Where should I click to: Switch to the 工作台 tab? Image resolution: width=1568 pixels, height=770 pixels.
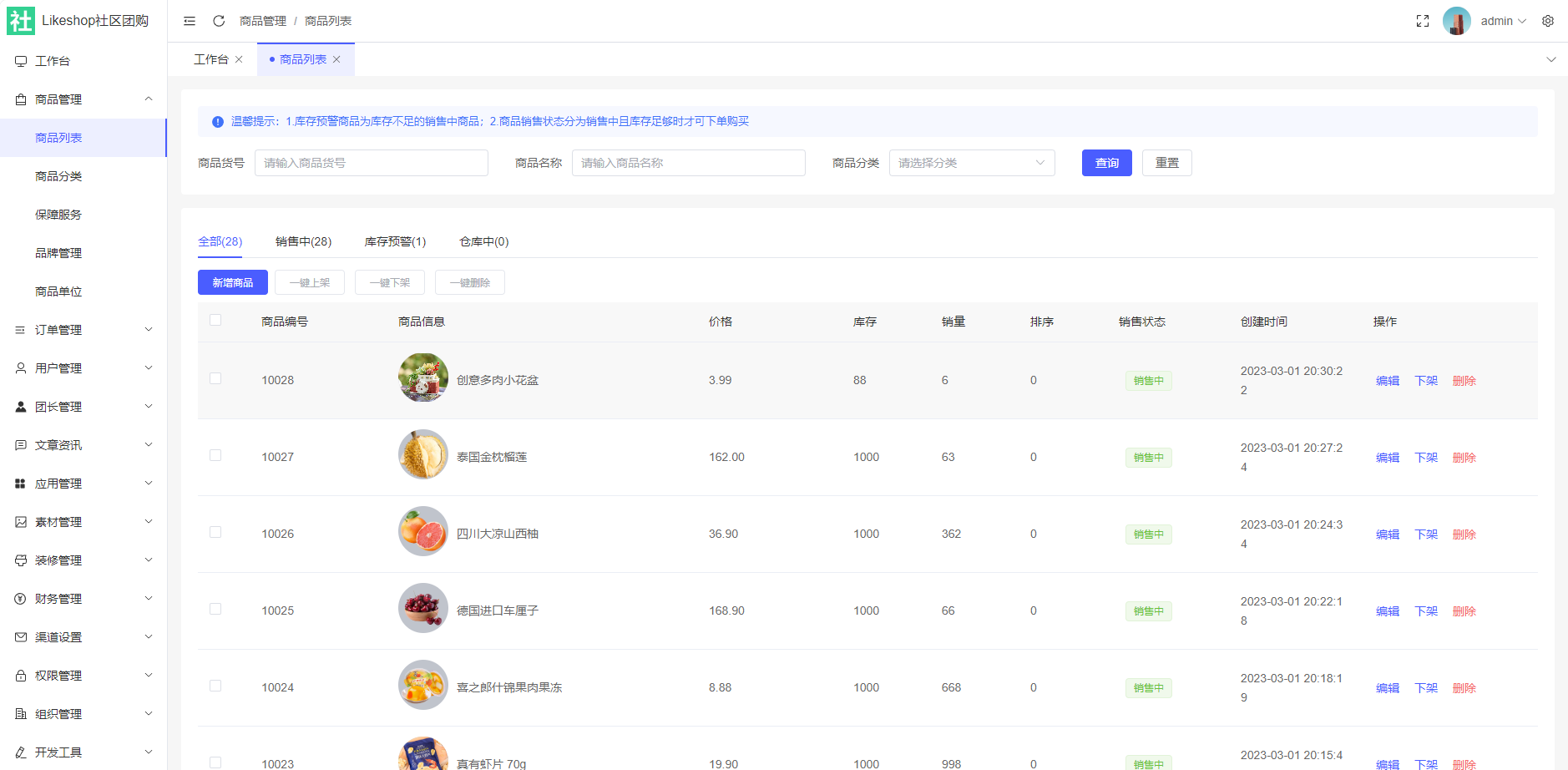coord(211,58)
